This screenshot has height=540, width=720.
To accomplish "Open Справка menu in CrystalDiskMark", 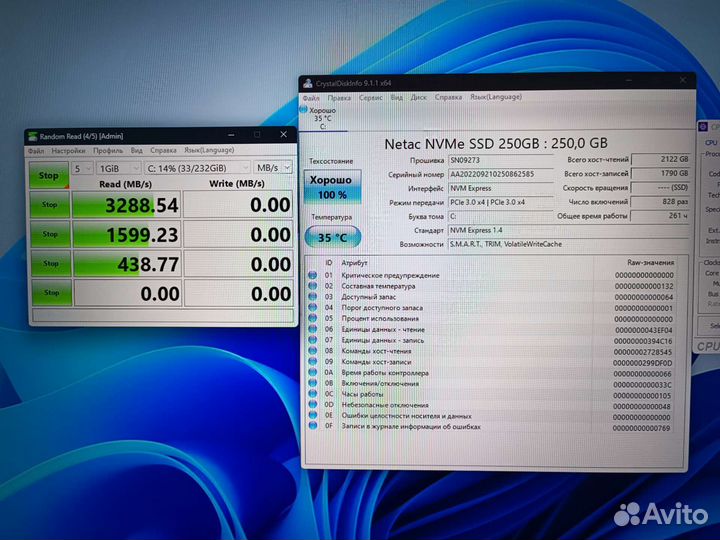I will (x=163, y=150).
